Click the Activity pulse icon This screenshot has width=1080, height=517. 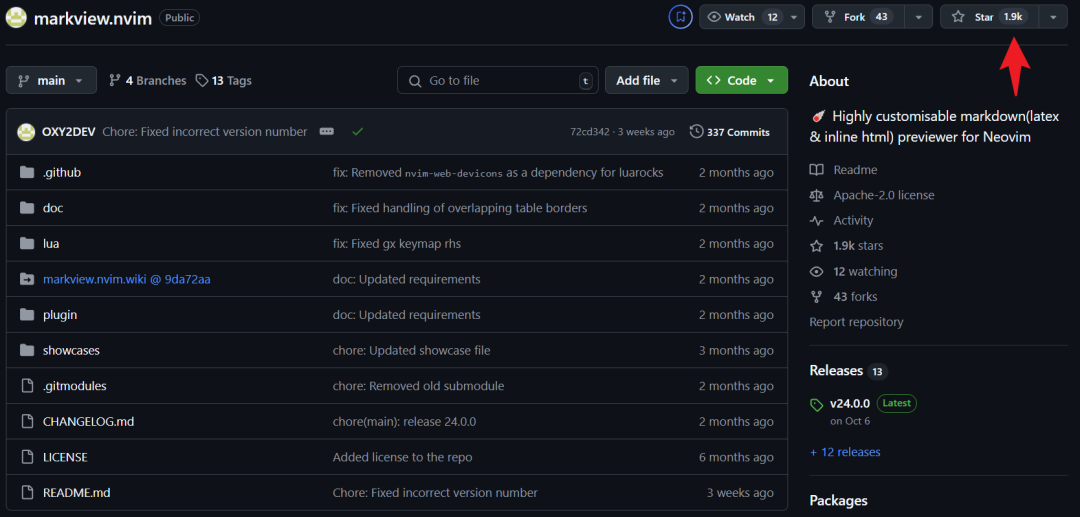(x=816, y=221)
